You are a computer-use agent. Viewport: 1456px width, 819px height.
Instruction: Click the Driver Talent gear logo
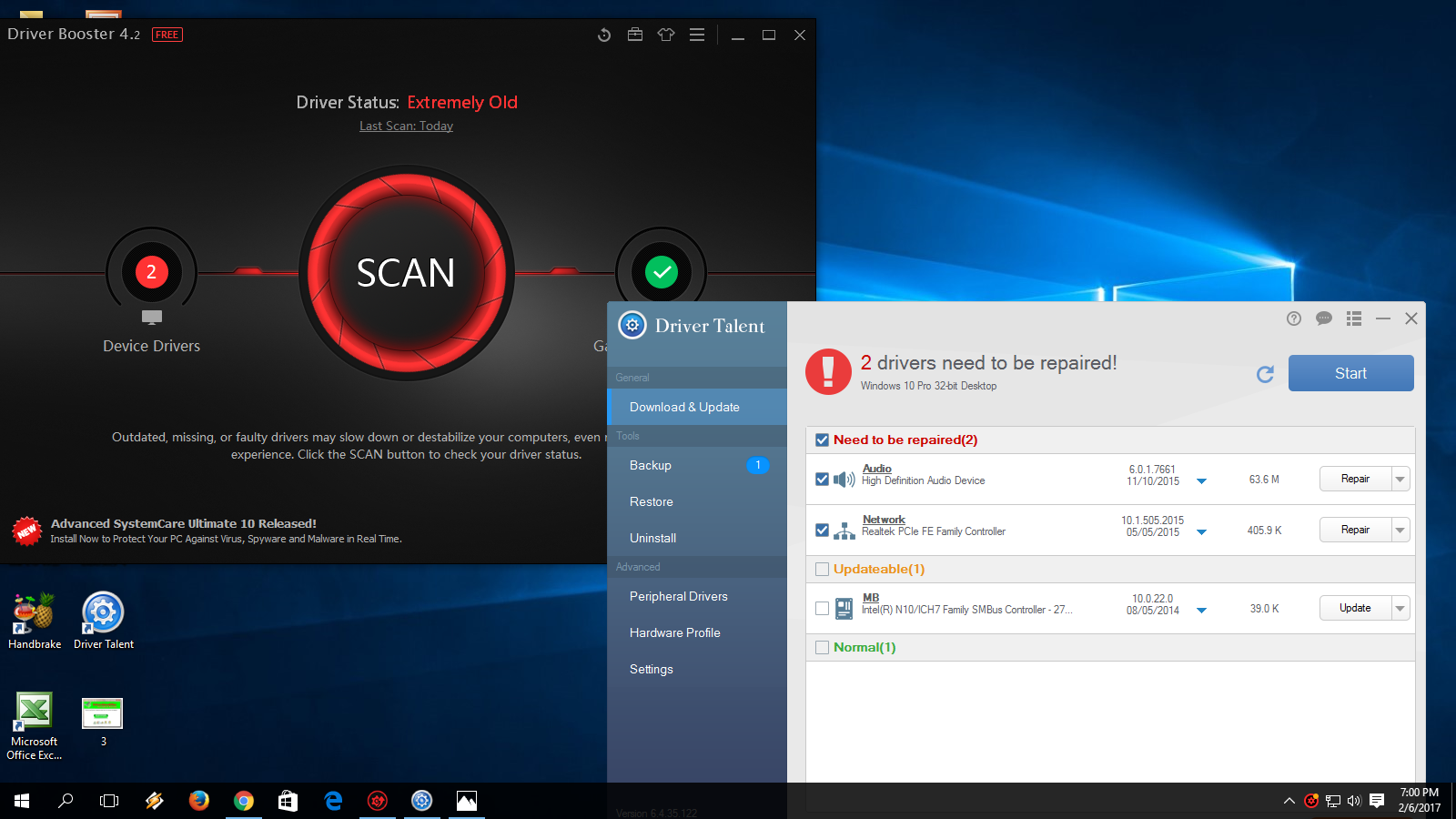click(x=632, y=325)
